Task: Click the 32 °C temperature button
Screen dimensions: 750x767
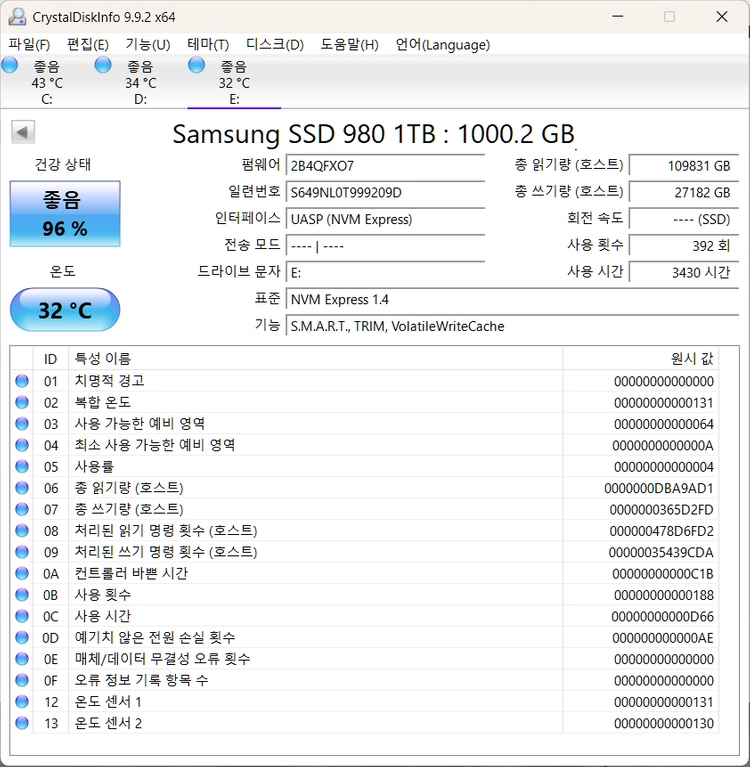Action: point(65,310)
